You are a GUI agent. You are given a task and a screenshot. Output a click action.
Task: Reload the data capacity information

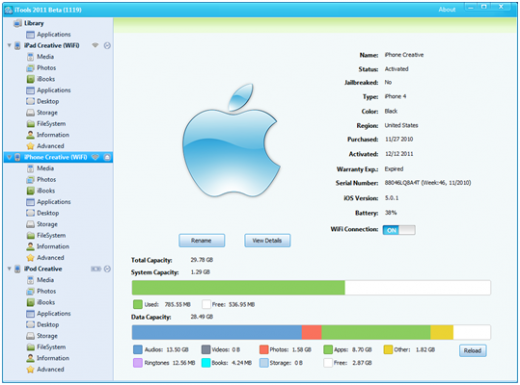click(472, 351)
